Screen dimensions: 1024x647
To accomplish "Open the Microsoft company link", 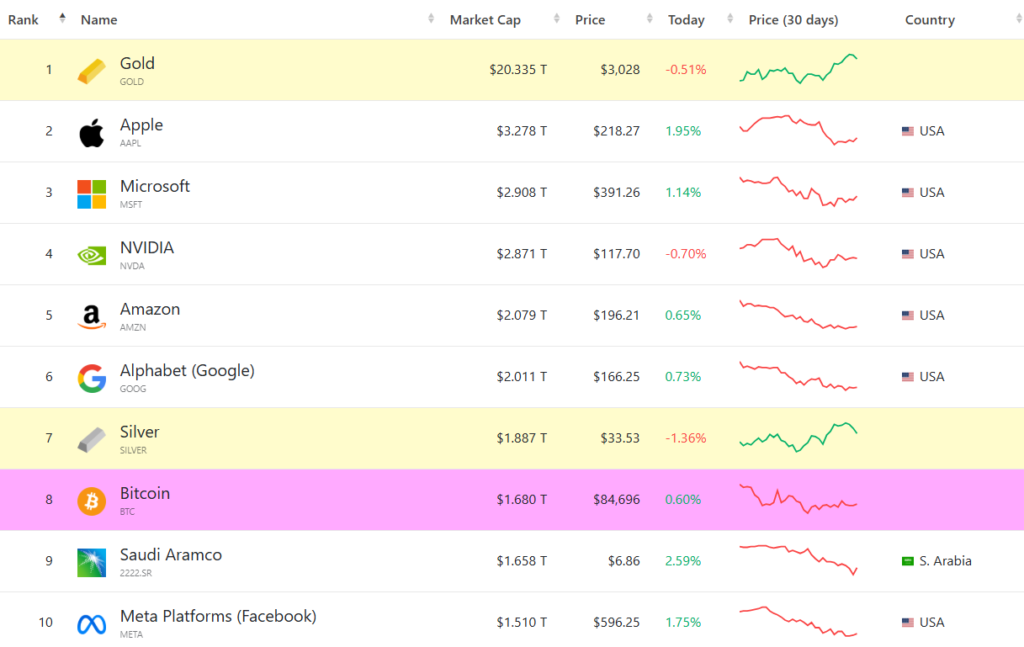I will click(155, 186).
